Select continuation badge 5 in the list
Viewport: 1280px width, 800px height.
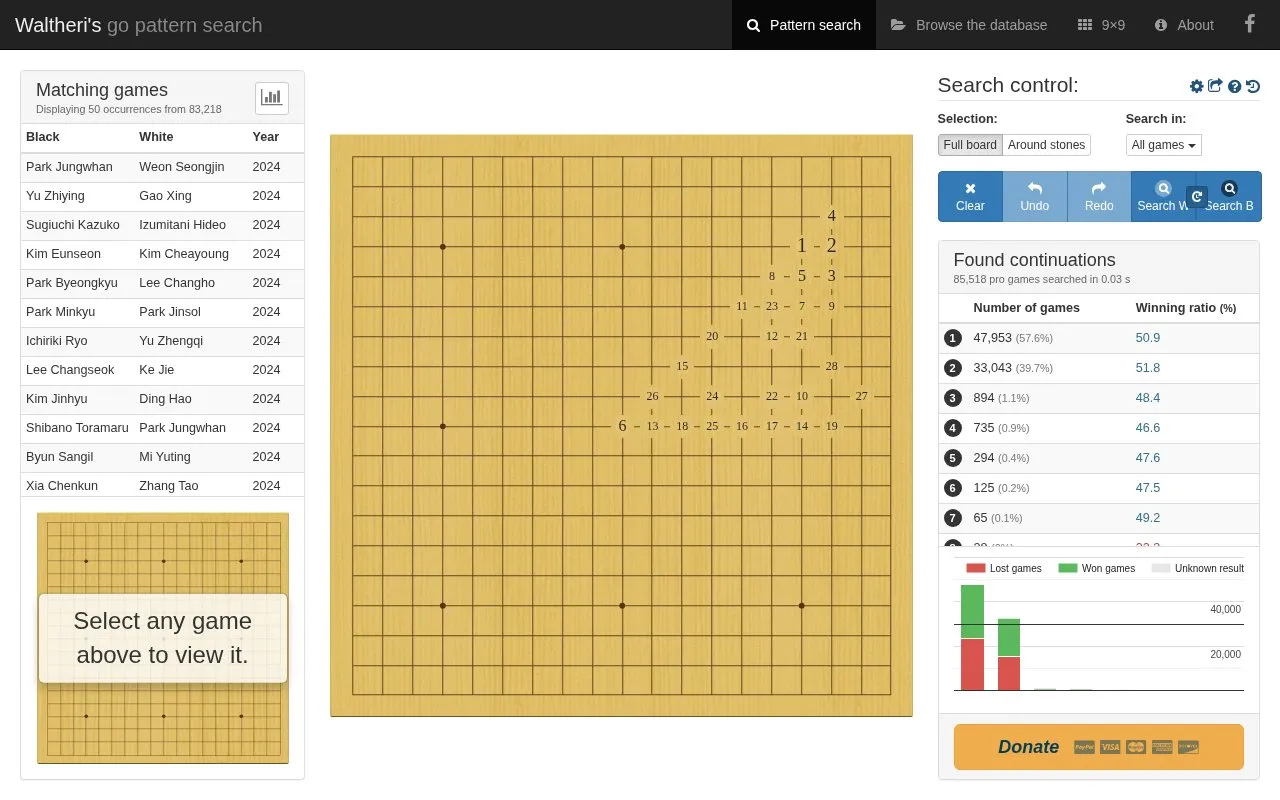pyautogui.click(x=953, y=458)
